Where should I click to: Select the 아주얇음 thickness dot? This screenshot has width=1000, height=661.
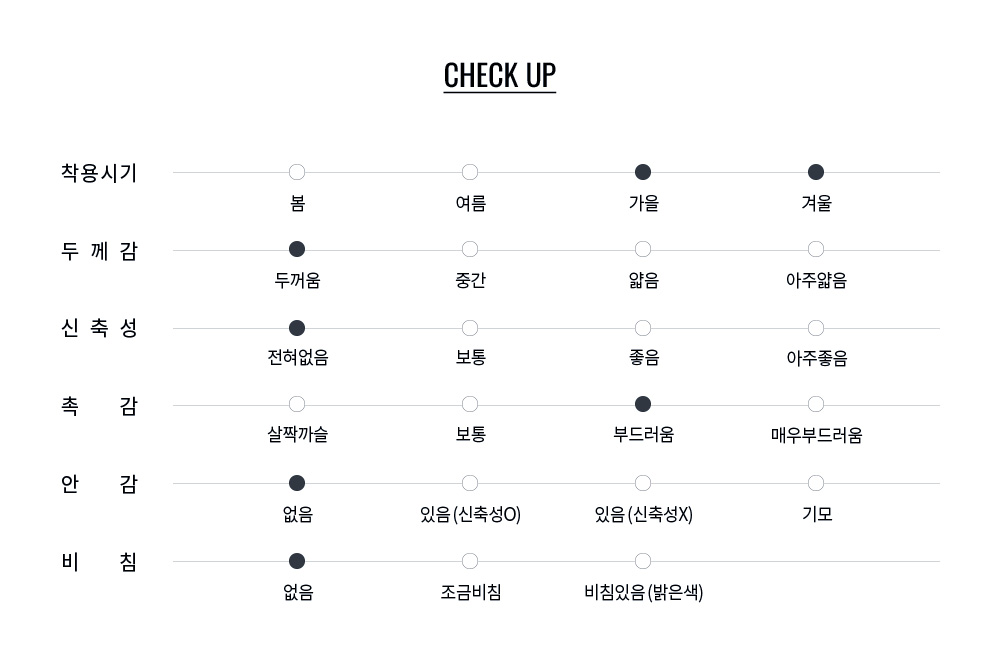[x=816, y=249]
